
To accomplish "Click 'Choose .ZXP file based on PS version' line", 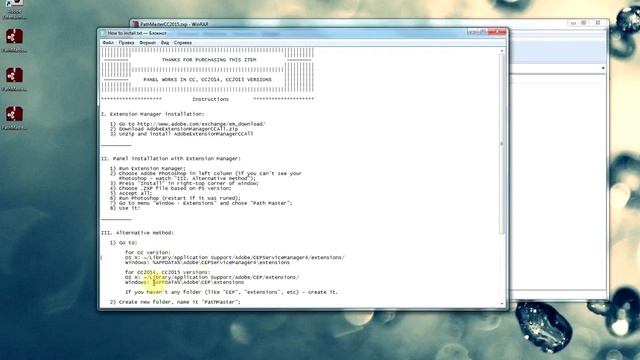I will pyautogui.click(x=171, y=188).
